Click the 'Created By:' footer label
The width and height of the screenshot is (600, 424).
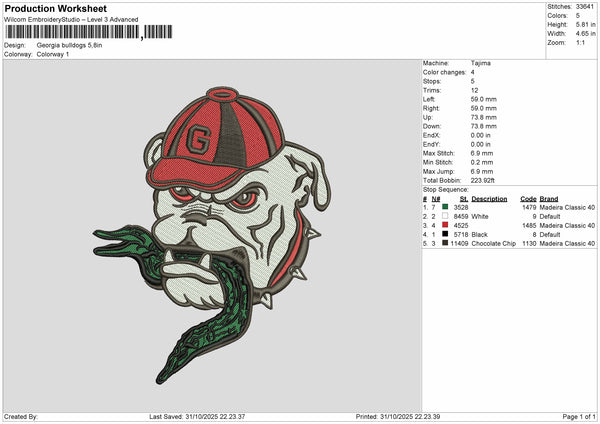coord(21,417)
